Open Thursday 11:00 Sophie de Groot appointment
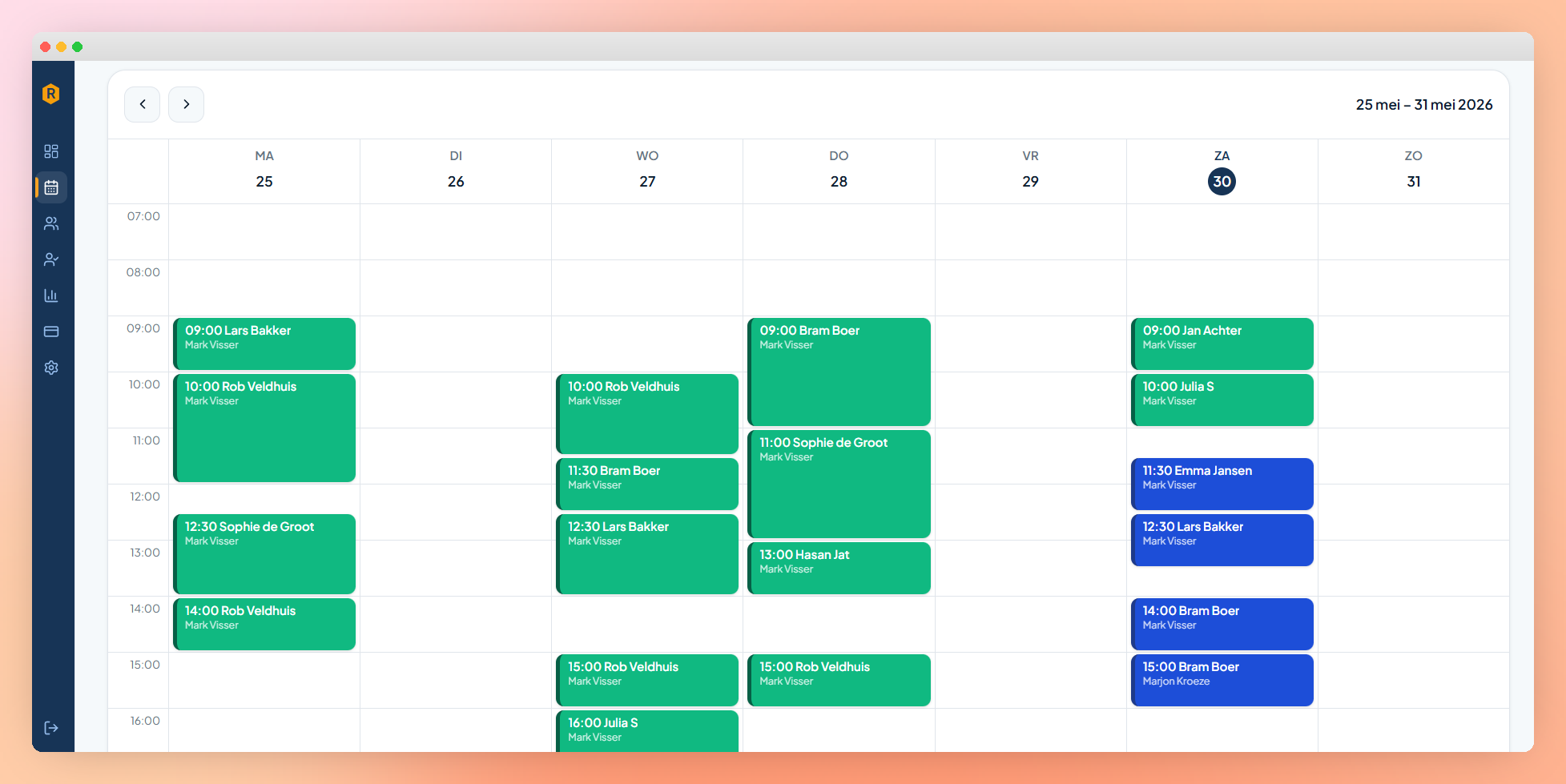Image resolution: width=1566 pixels, height=784 pixels. 839,484
